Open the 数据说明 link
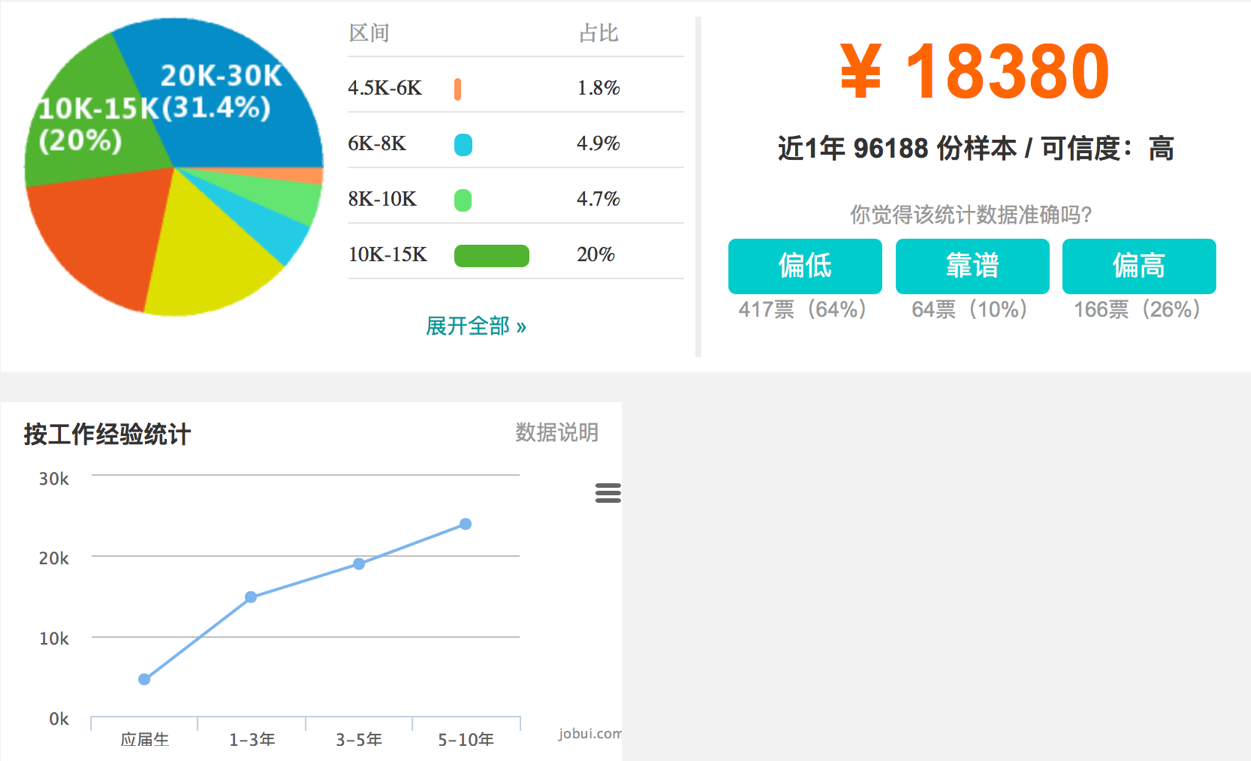The height and width of the screenshot is (761, 1251). [557, 433]
